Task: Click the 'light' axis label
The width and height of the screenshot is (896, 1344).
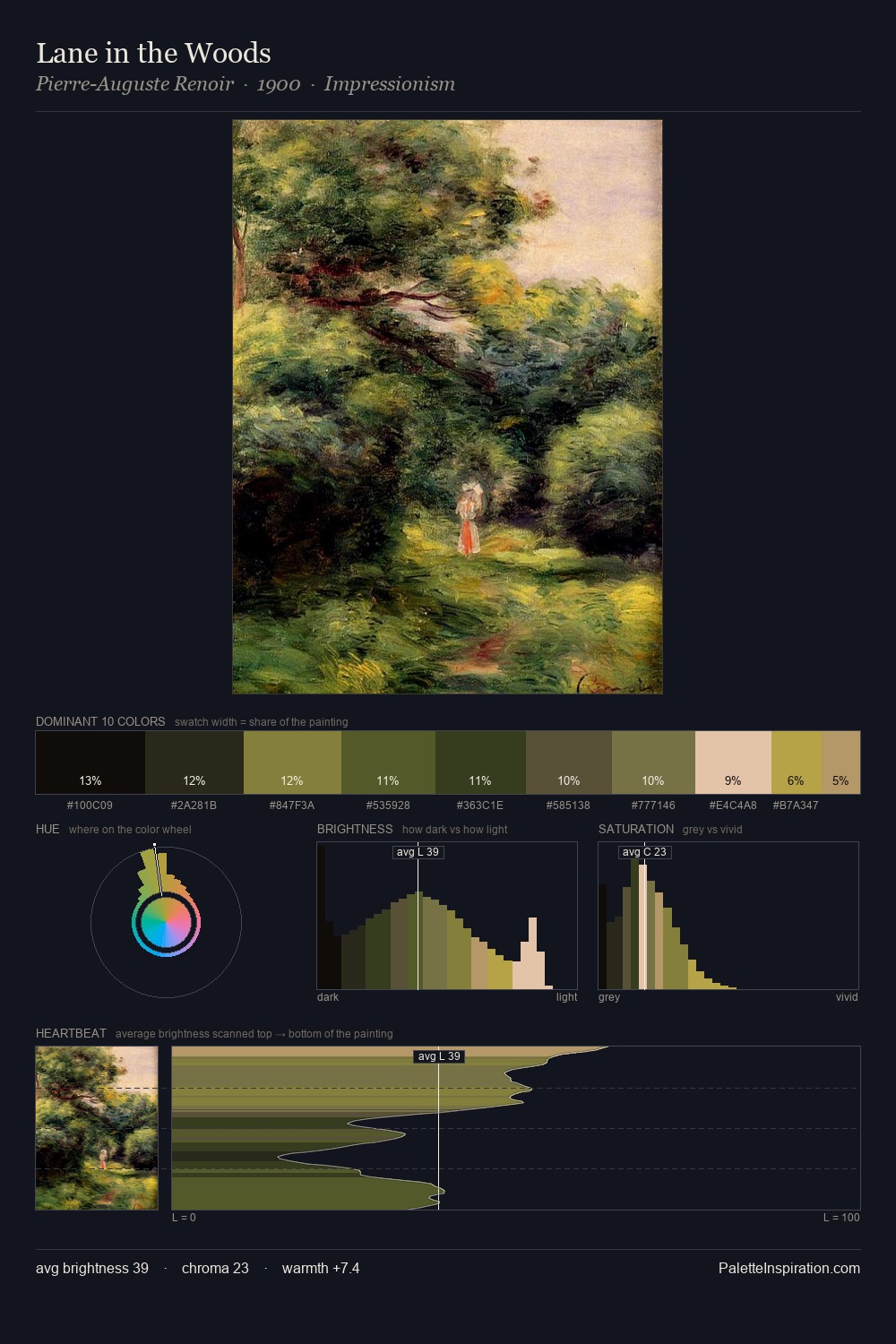Action: point(566,997)
